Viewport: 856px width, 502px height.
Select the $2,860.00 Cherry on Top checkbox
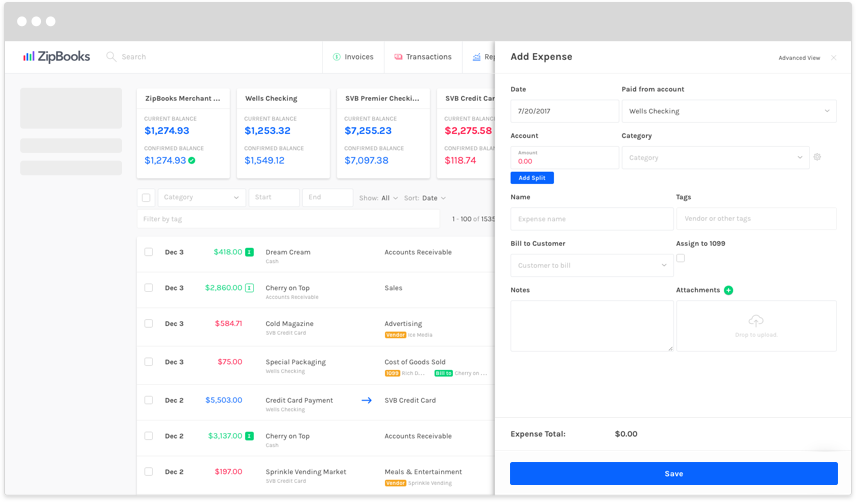148,288
